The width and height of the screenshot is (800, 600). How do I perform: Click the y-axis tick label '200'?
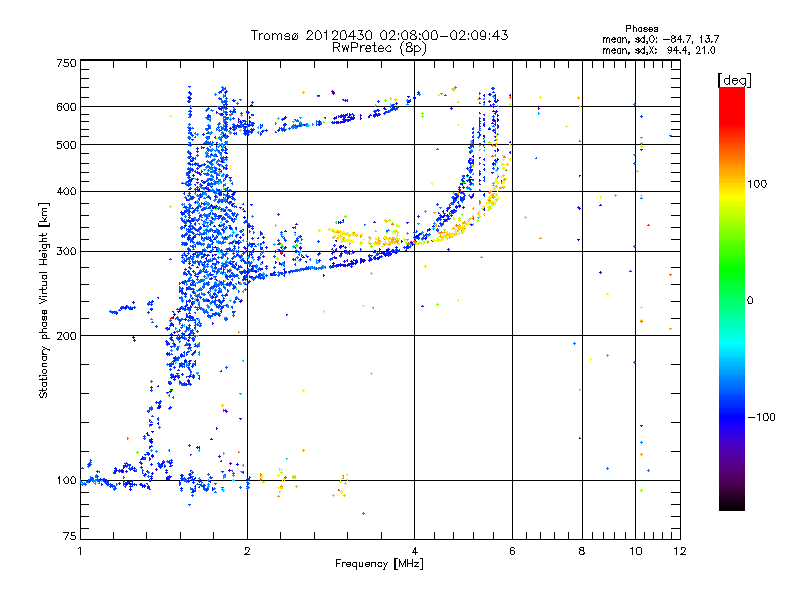click(x=66, y=336)
